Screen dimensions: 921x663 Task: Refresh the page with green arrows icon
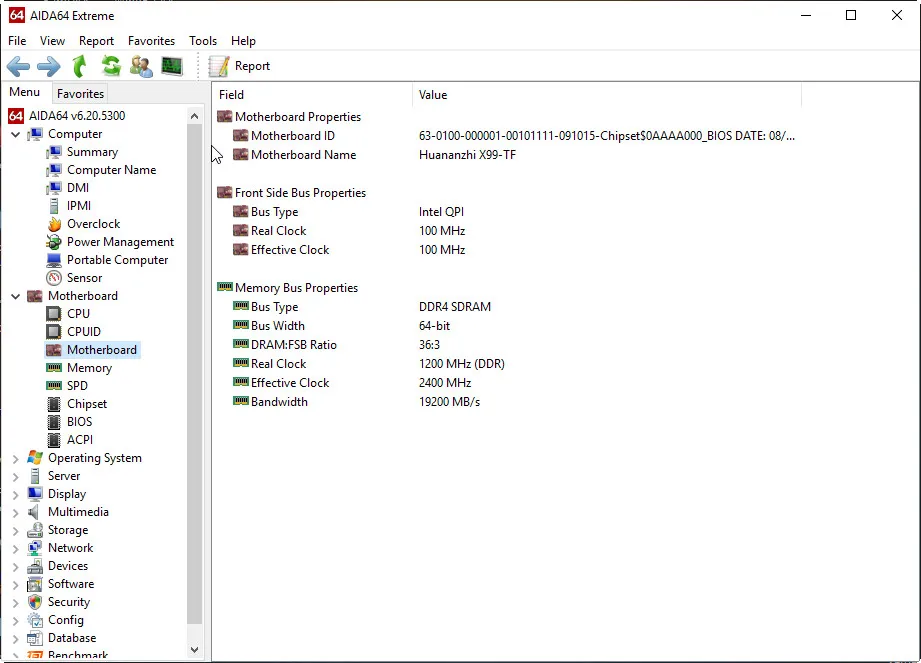pos(110,66)
